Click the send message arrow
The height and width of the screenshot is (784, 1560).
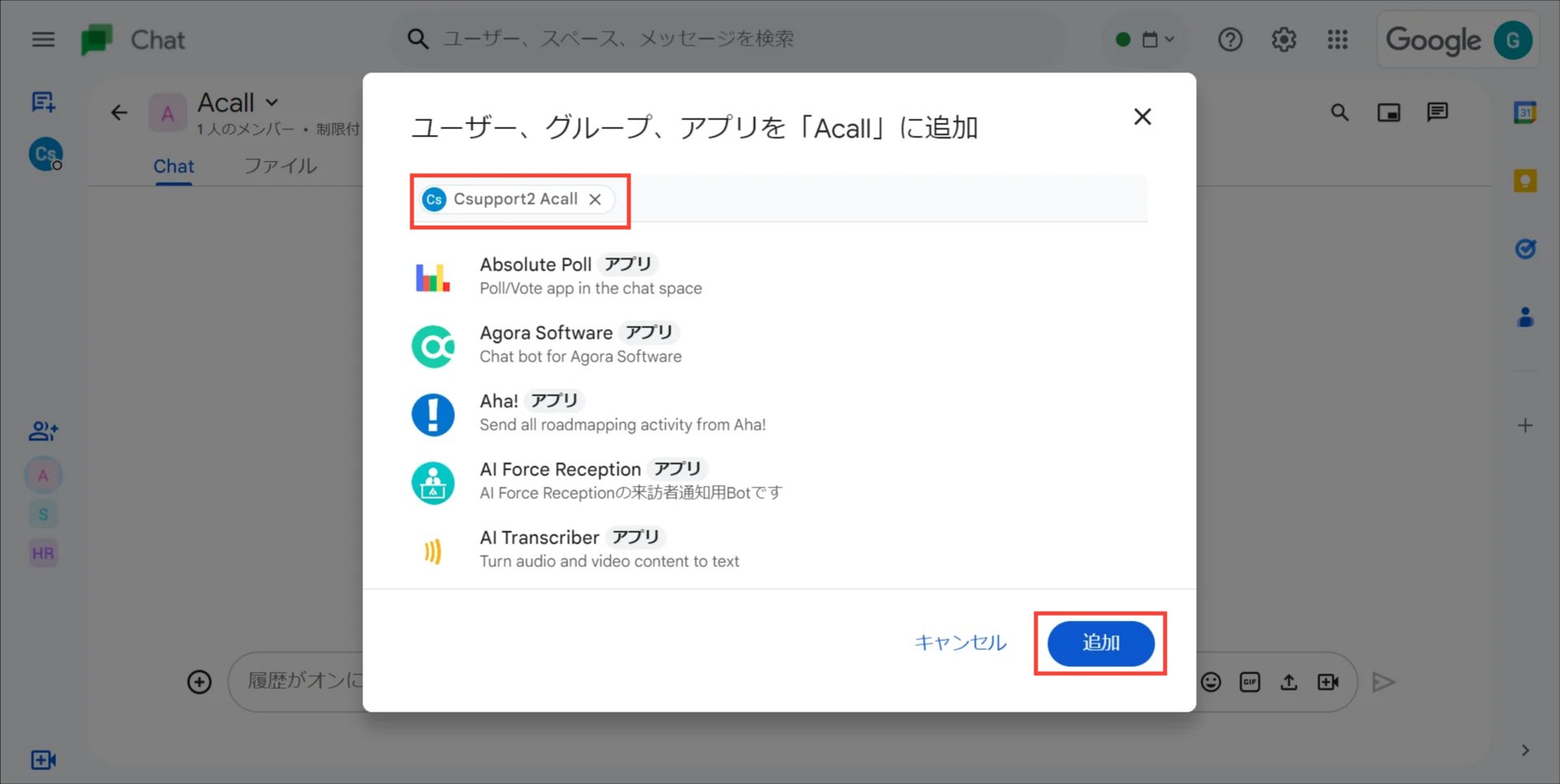pos(1383,682)
